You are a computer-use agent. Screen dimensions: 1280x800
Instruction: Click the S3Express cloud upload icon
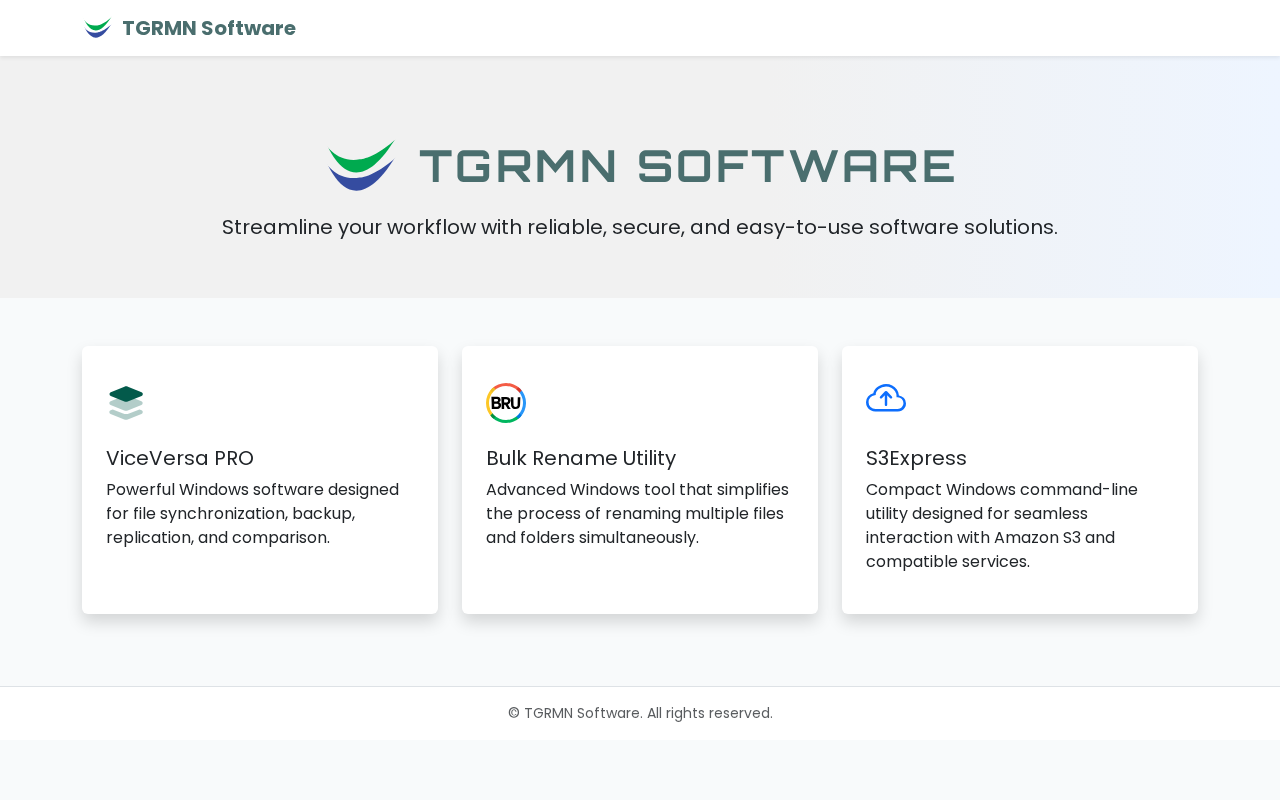tap(886, 398)
